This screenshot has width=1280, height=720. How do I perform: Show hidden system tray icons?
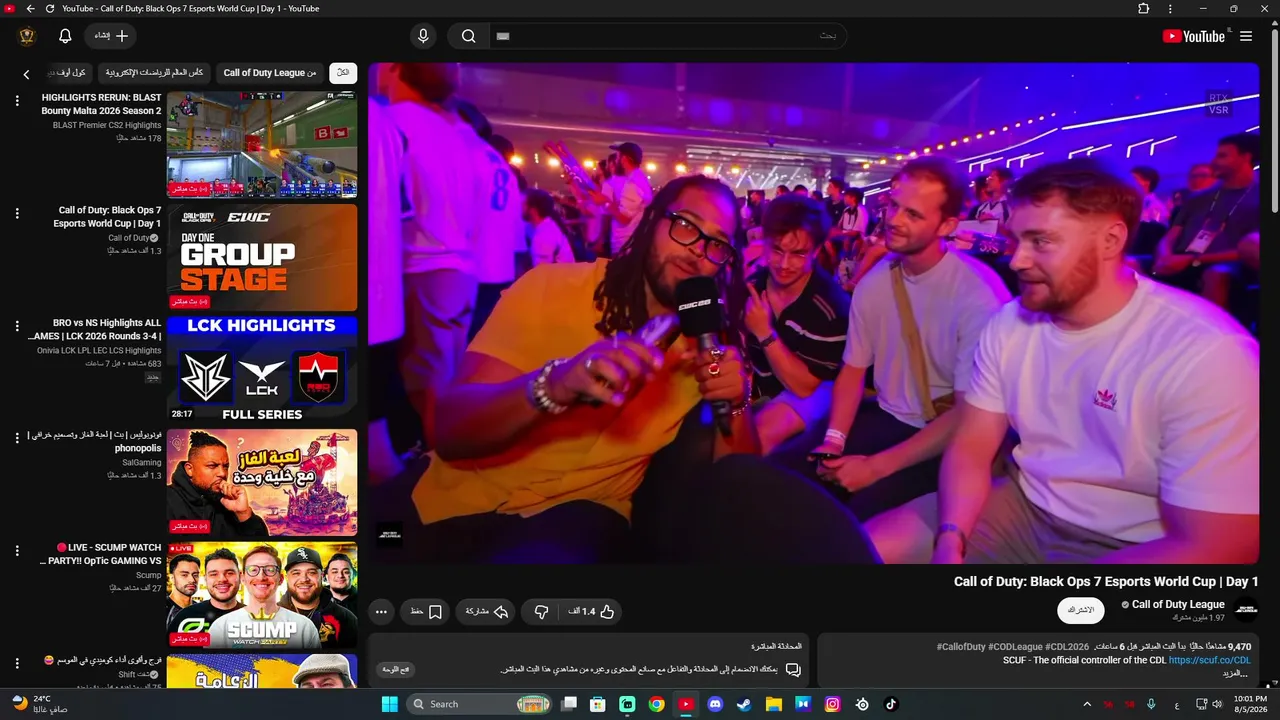click(x=1087, y=704)
